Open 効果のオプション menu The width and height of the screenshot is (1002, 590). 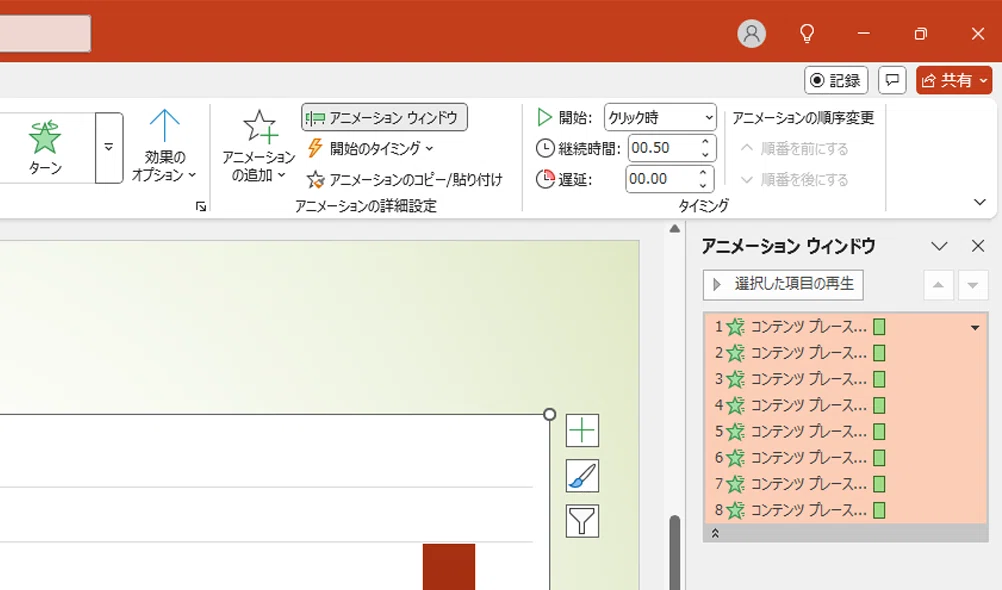point(164,146)
